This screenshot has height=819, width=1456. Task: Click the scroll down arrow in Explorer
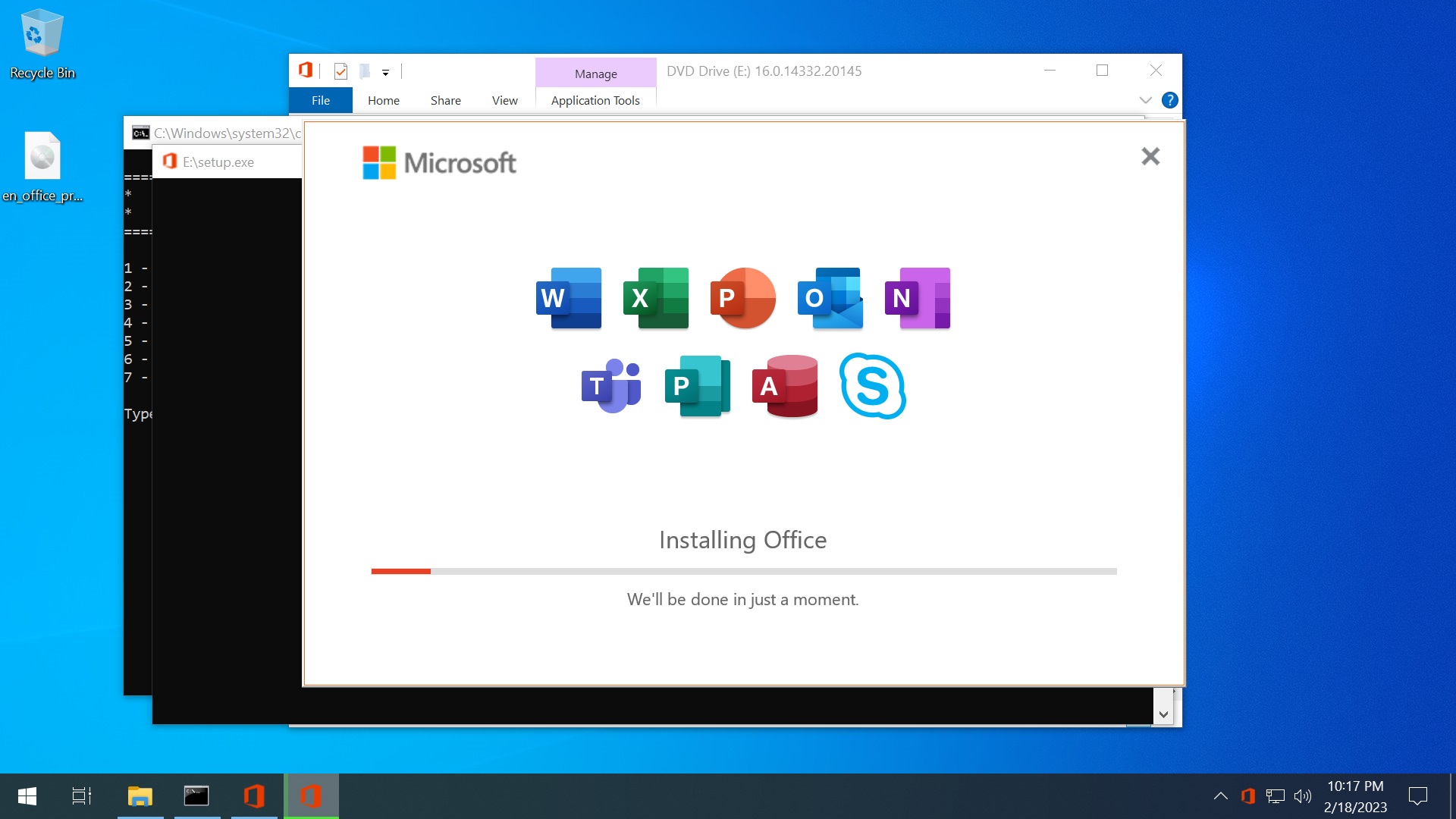tap(1164, 714)
